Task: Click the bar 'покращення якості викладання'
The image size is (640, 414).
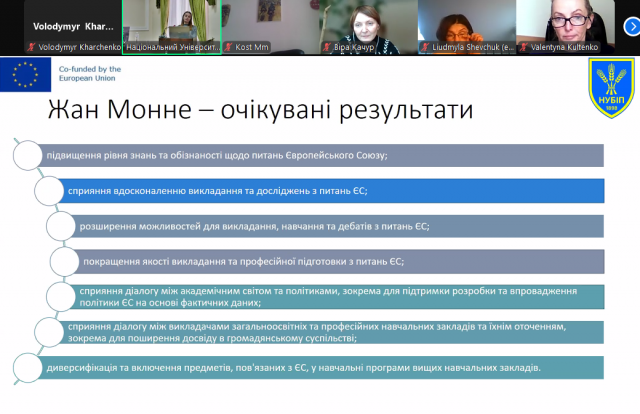Action: click(x=340, y=261)
